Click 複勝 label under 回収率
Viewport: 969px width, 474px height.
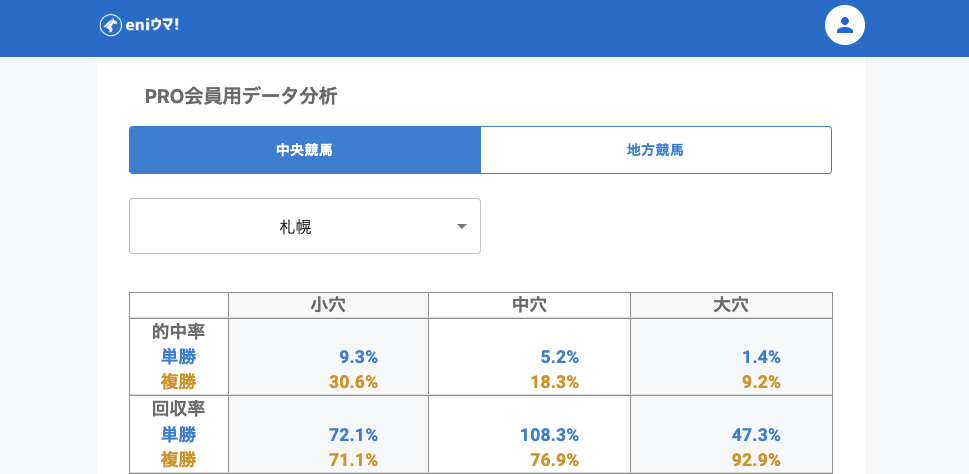(178, 459)
